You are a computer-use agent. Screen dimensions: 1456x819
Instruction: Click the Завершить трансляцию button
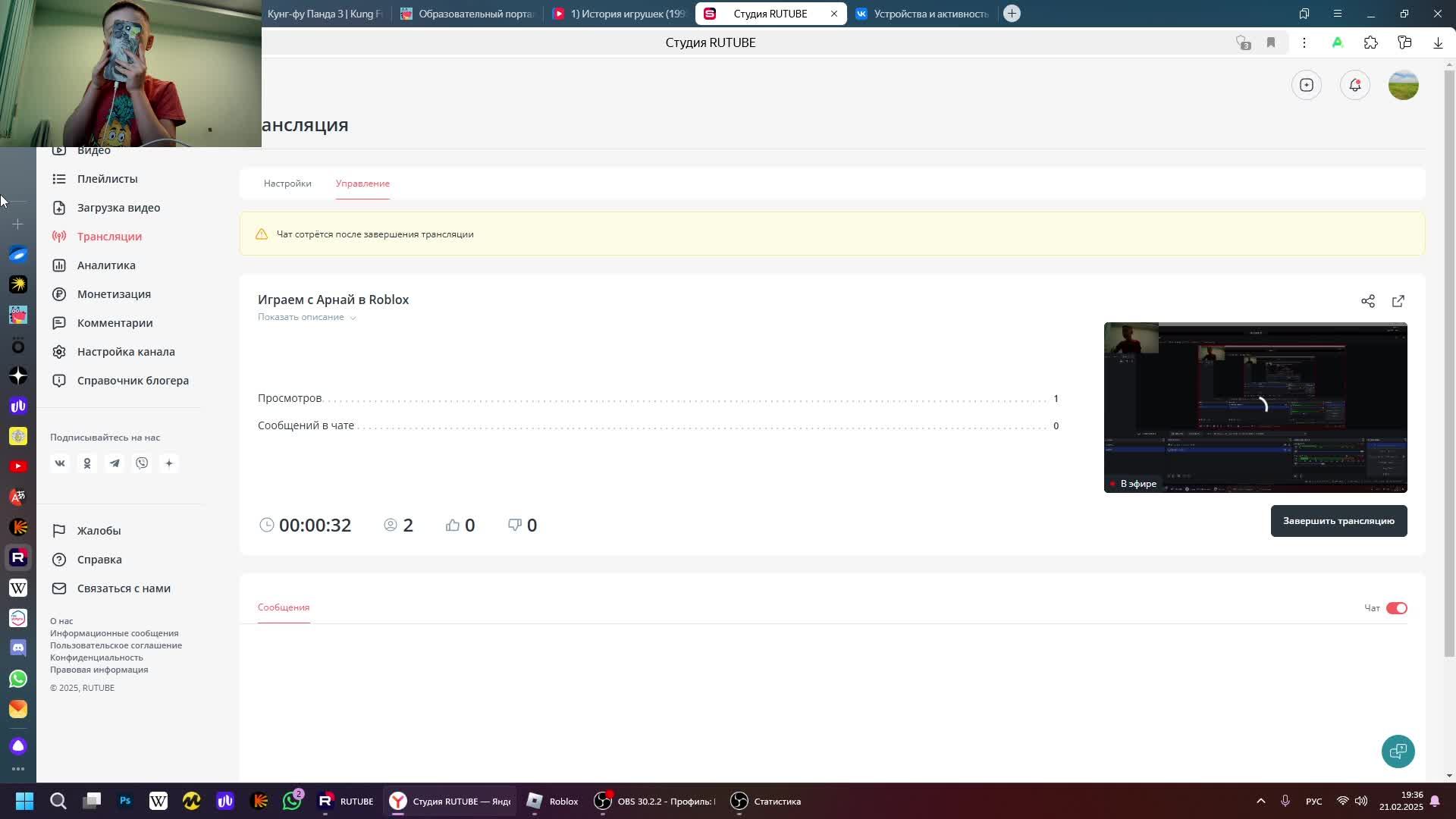pos(1338,521)
